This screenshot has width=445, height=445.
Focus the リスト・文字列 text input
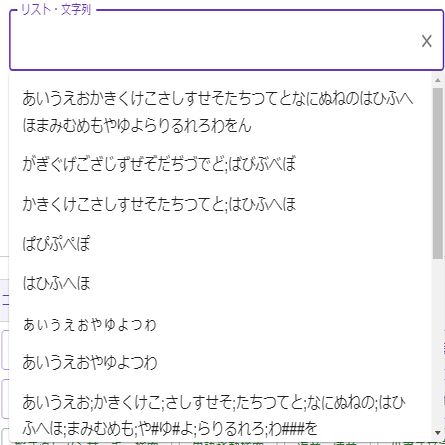[213, 41]
